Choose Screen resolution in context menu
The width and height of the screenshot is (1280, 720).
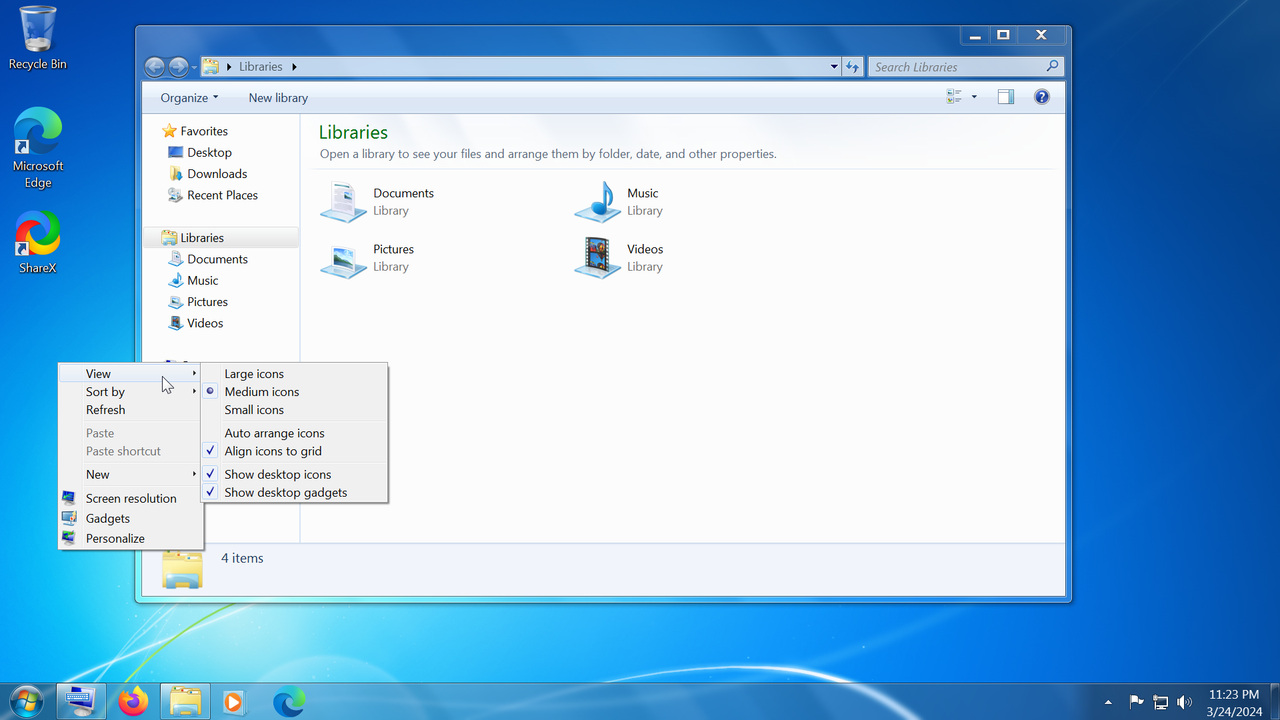coord(131,498)
